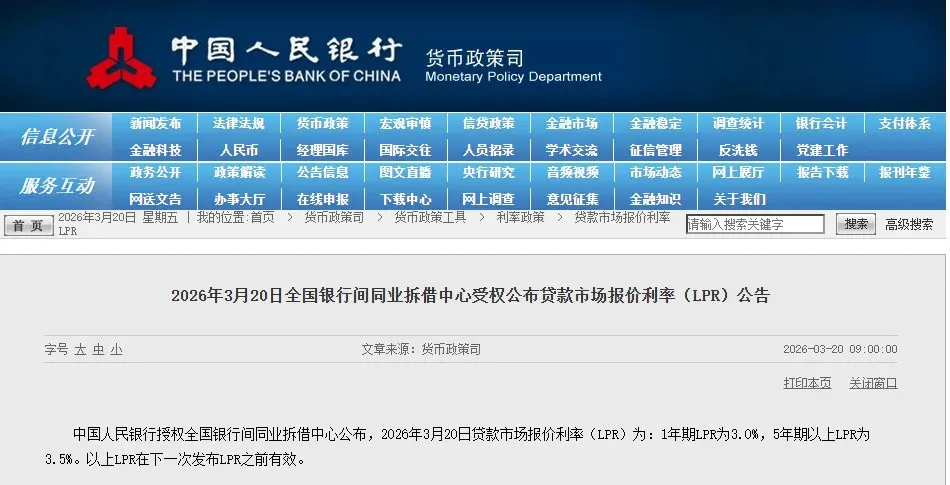
Task: Set font size to 中 (medium)
Action: [98, 349]
